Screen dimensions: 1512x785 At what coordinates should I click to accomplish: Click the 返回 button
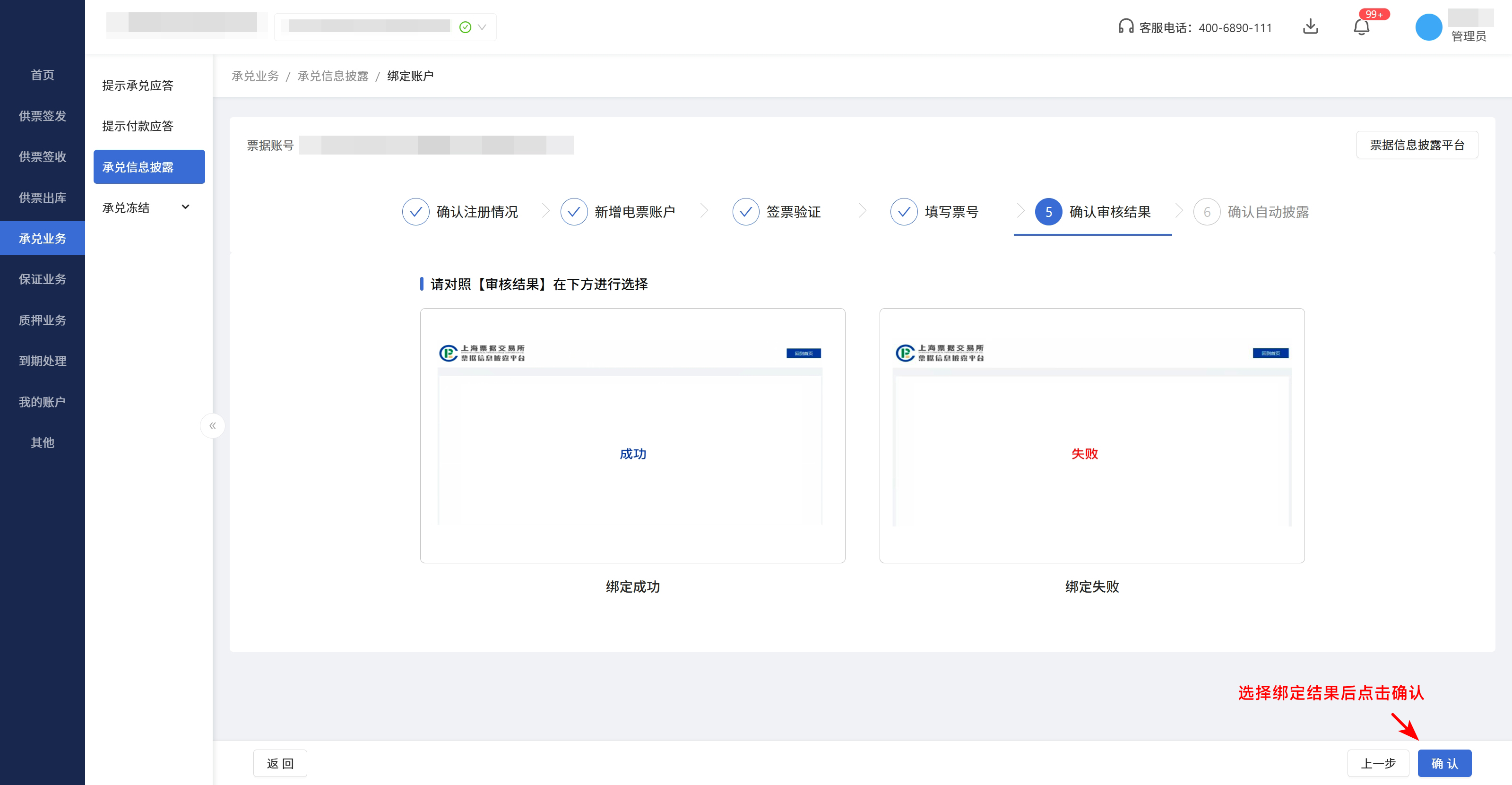280,763
